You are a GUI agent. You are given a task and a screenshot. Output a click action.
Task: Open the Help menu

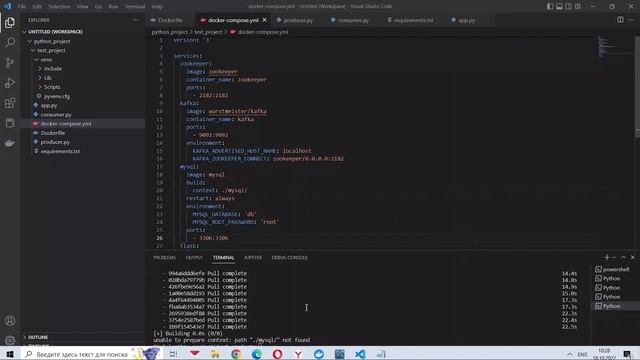157,7
